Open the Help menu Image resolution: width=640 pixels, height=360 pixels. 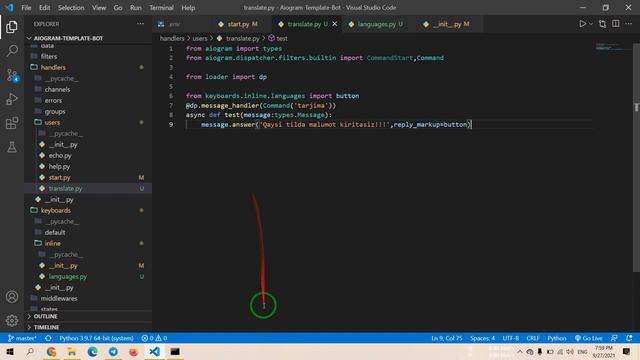pyautogui.click(x=188, y=8)
